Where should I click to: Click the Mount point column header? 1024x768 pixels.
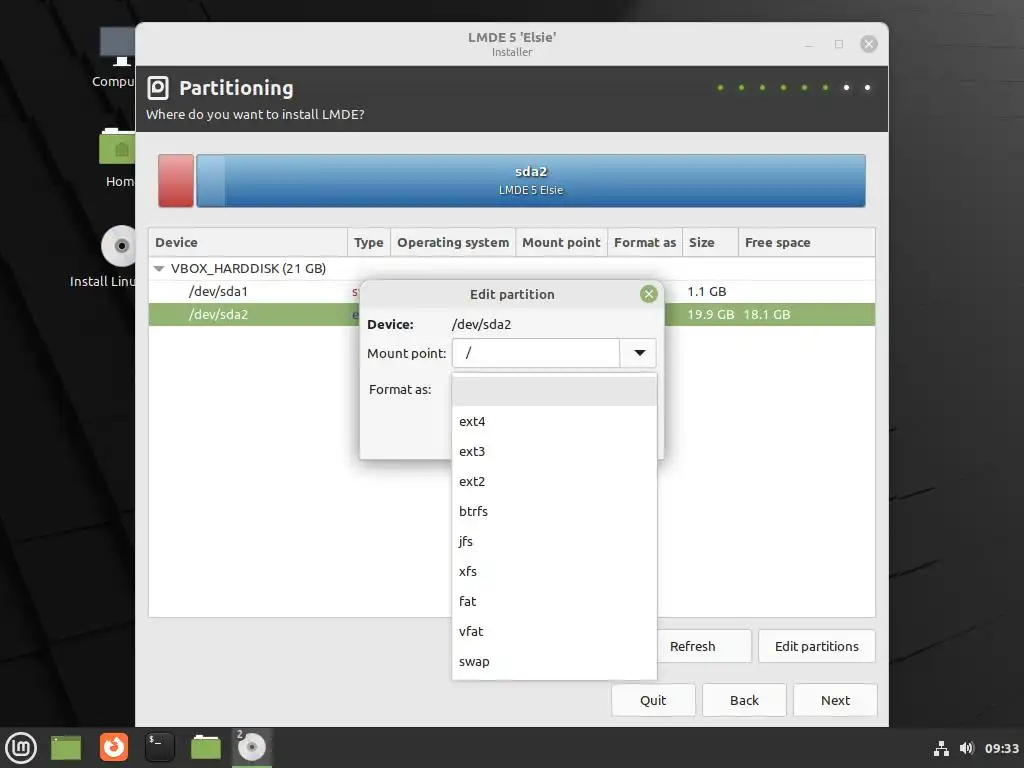point(561,242)
